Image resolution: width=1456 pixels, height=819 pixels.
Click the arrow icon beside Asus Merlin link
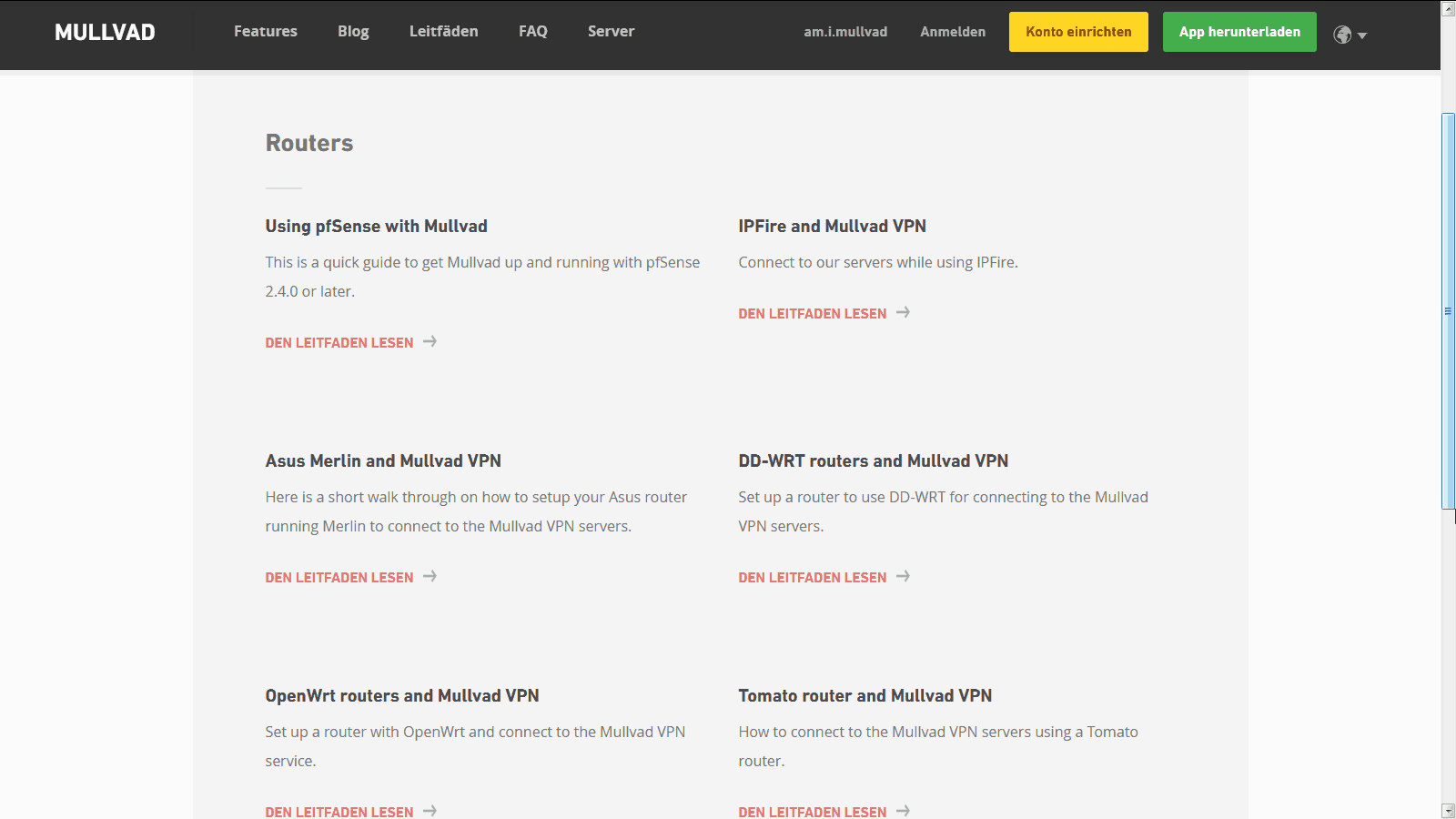tap(430, 576)
